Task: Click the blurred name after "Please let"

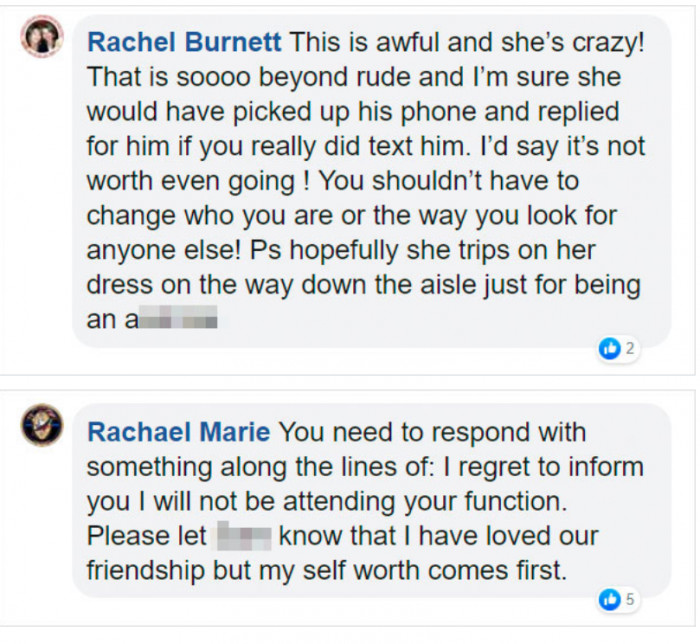Action: pyautogui.click(x=244, y=535)
